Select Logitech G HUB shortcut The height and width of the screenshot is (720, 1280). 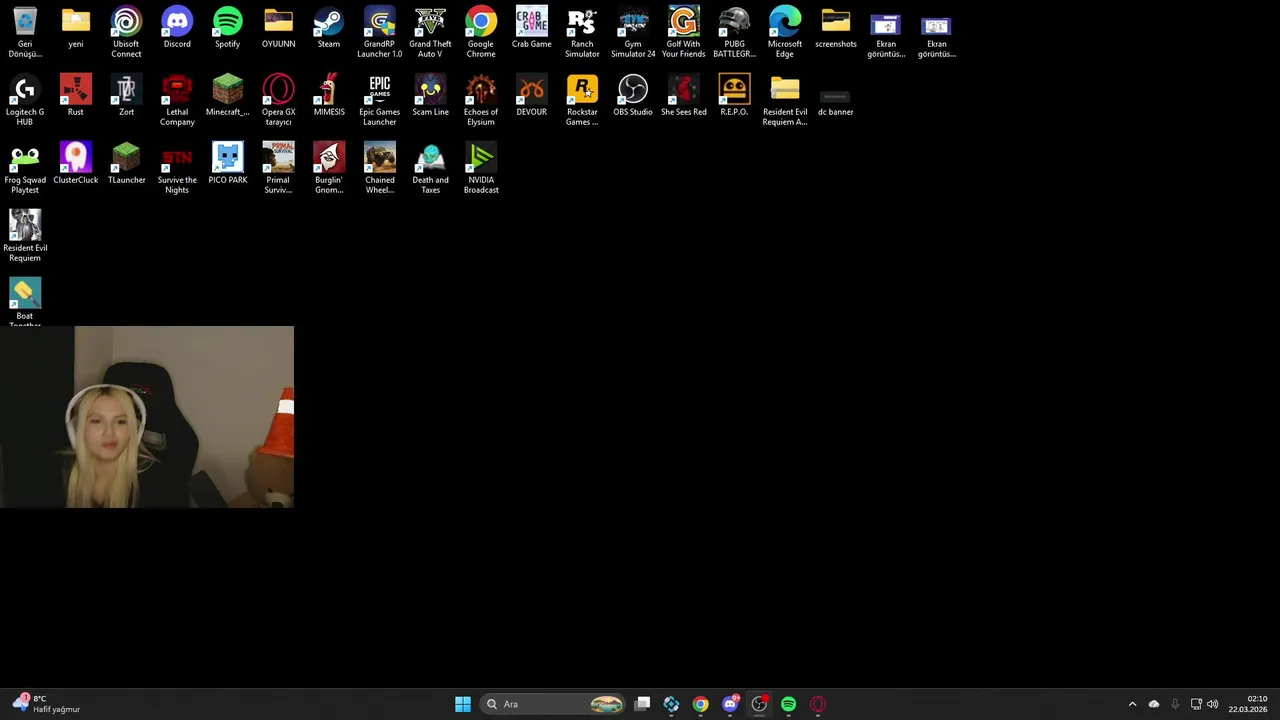tap(25, 101)
